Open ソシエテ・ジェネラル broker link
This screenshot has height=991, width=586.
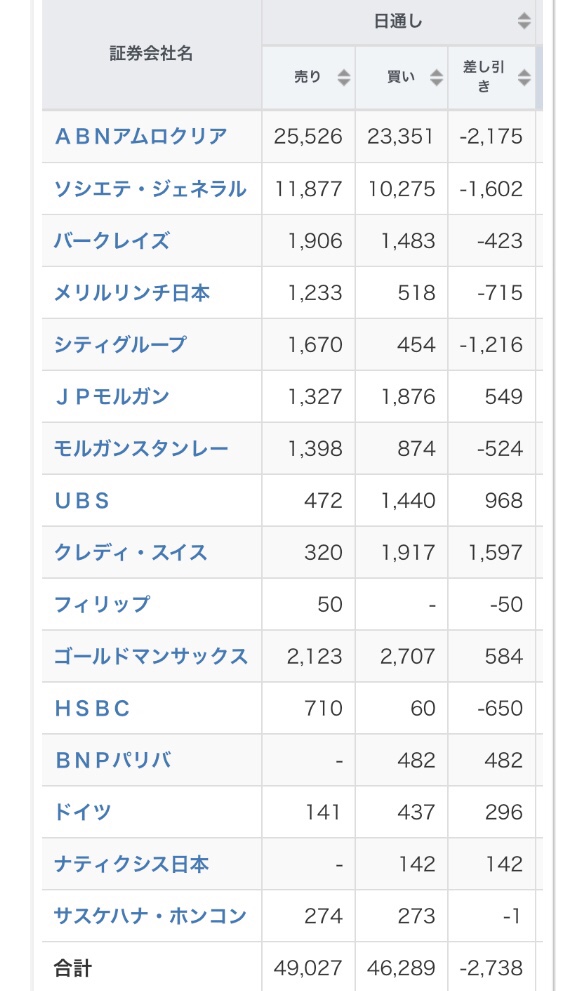click(150, 189)
